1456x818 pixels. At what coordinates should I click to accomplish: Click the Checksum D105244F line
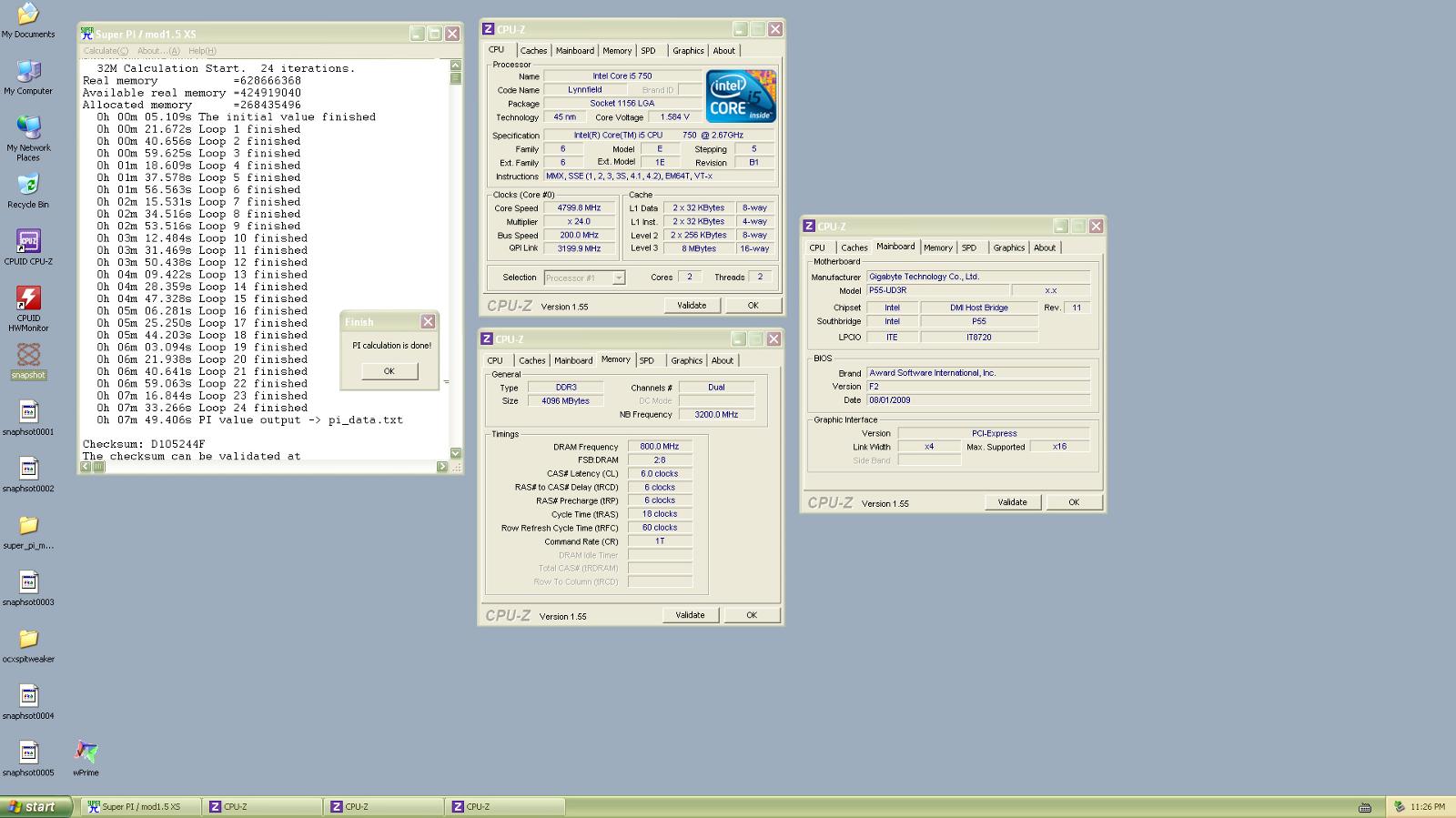[144, 444]
